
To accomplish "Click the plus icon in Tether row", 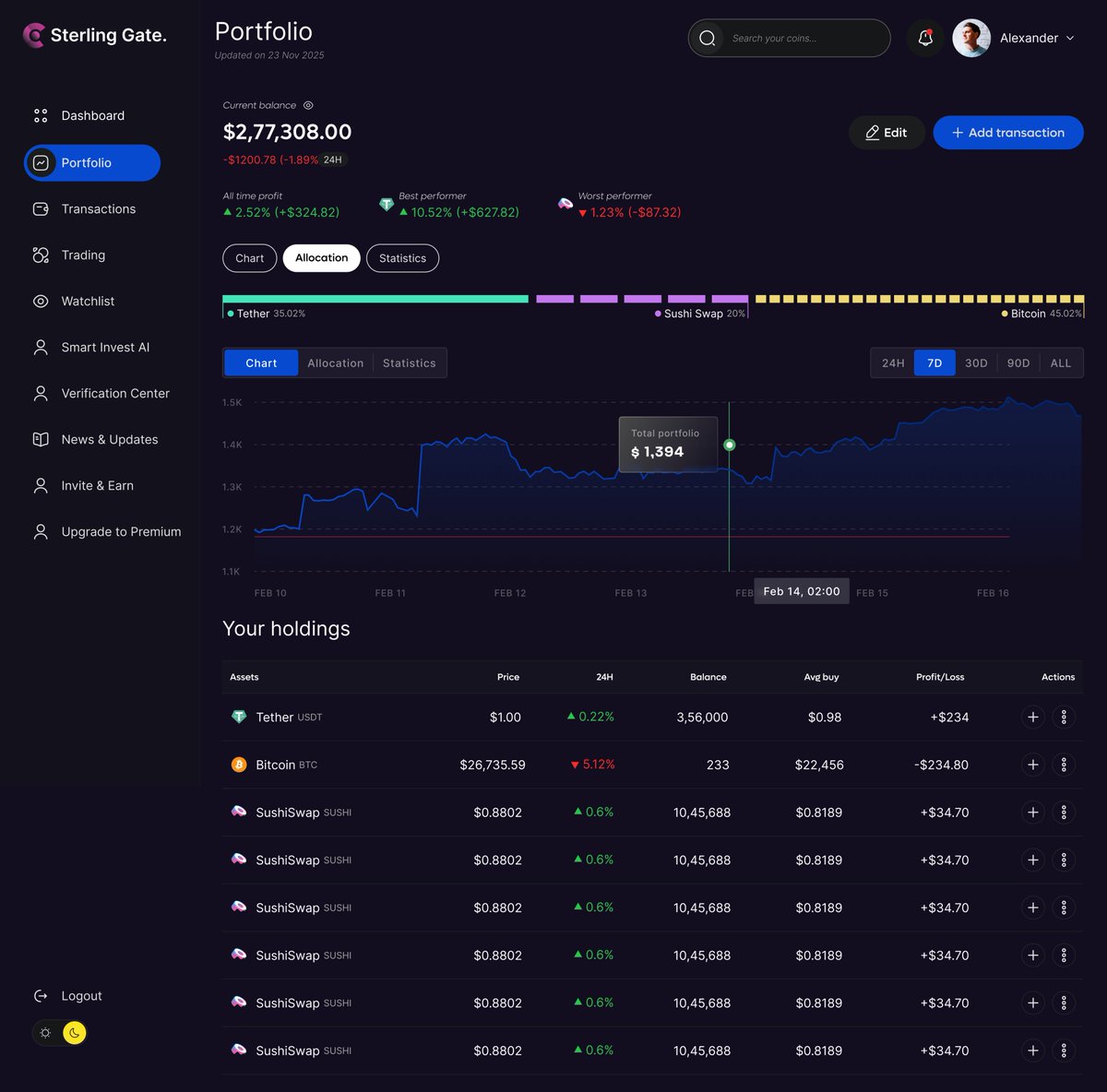I will (x=1033, y=717).
